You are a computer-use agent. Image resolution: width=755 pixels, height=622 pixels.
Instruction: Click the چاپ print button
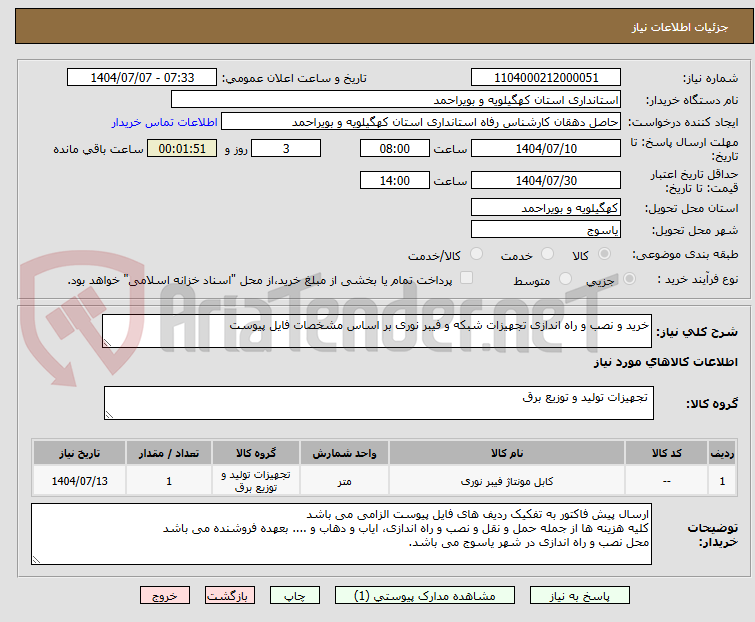pyautogui.click(x=295, y=596)
